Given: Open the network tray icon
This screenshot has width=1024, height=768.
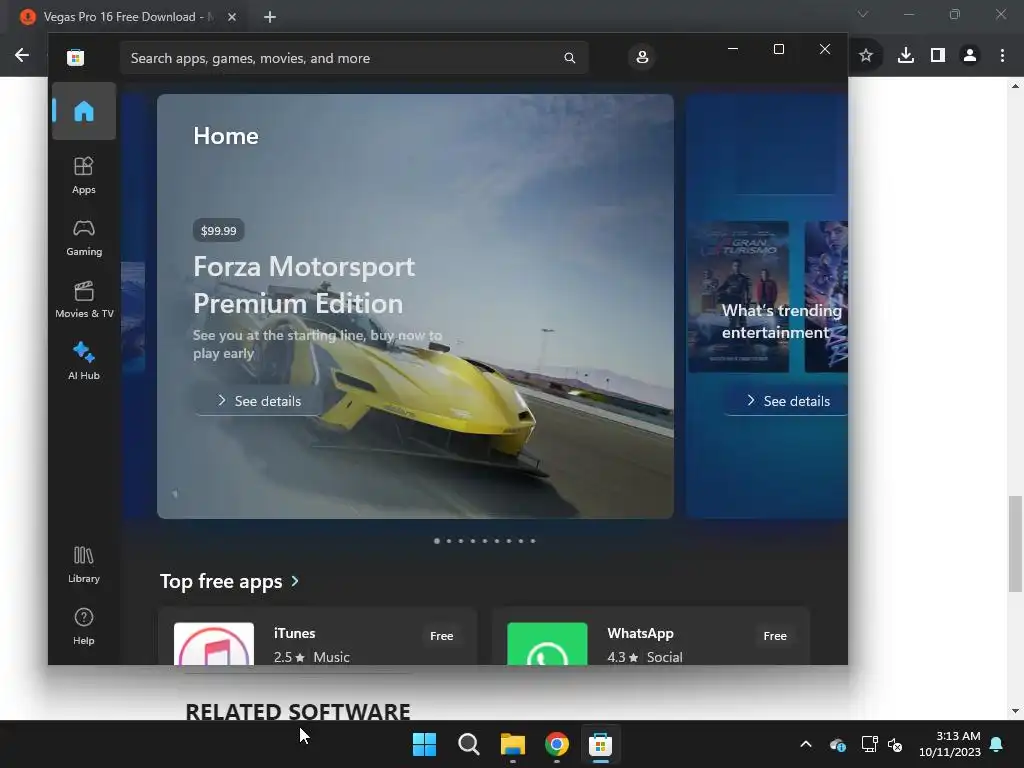Looking at the screenshot, I should point(869,744).
